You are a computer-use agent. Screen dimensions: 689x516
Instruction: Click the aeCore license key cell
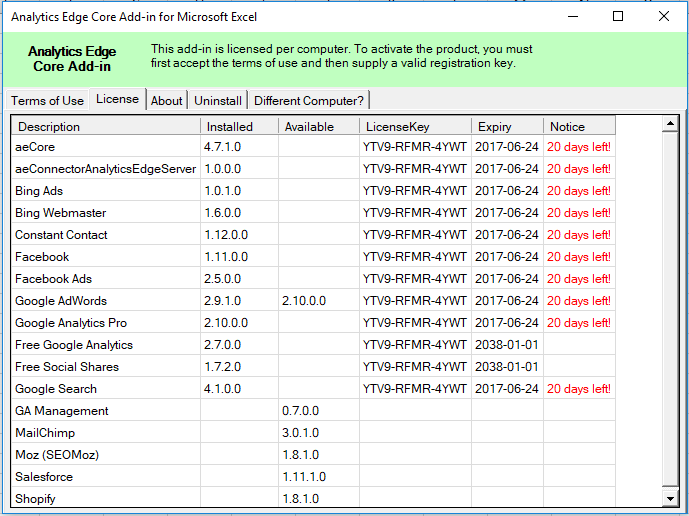[x=416, y=147]
